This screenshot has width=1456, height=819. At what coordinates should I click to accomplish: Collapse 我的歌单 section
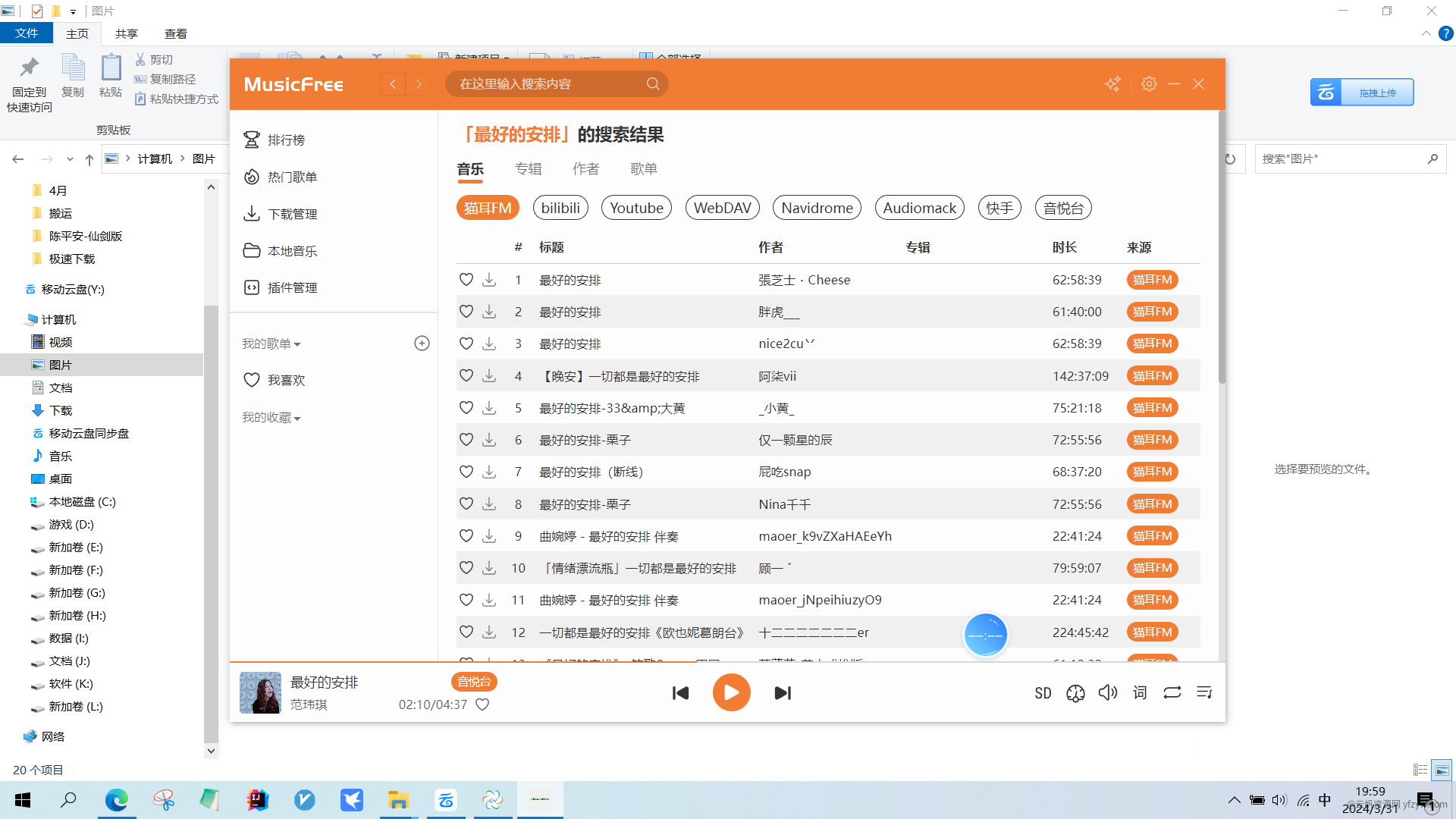click(x=271, y=344)
